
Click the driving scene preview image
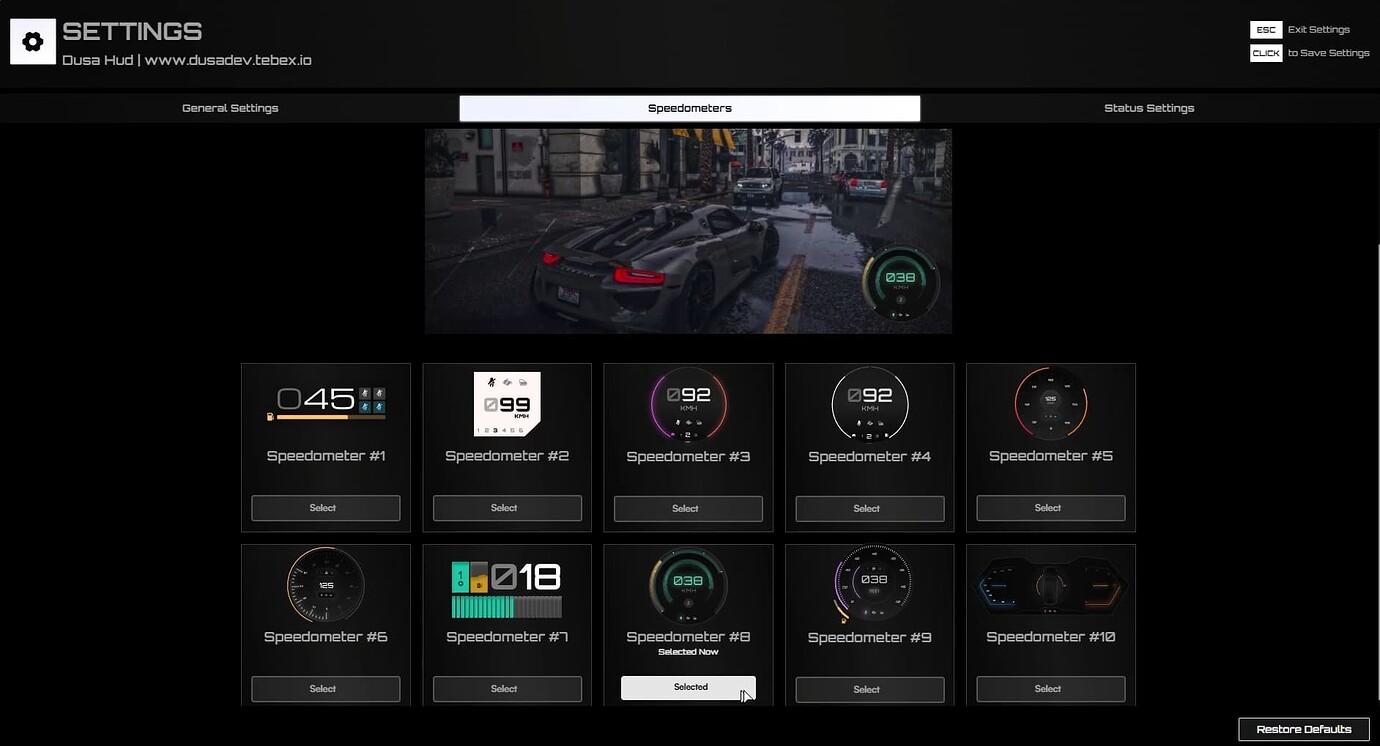click(x=689, y=231)
